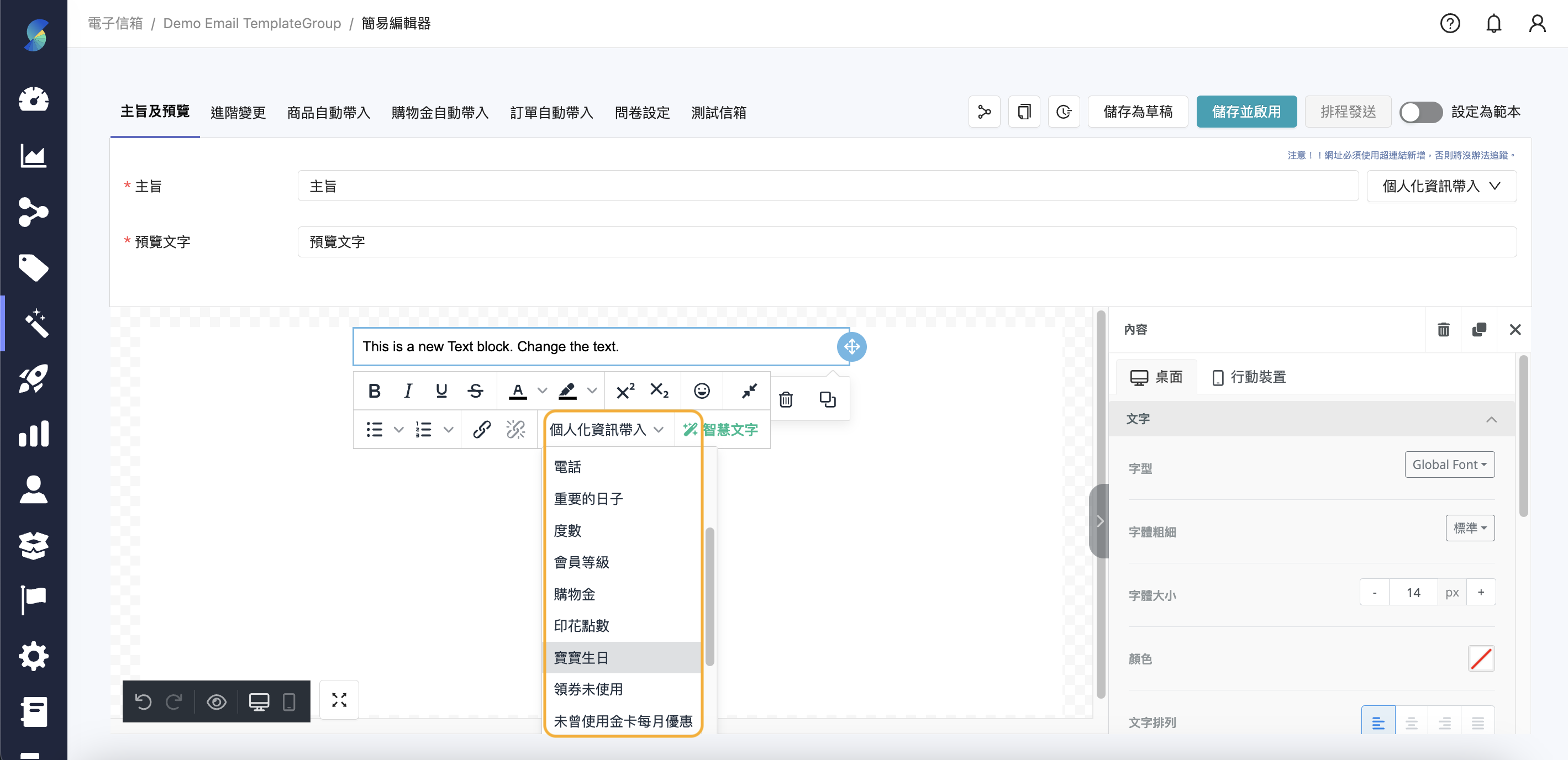The height and width of the screenshot is (760, 1568).
Task: Remove the link with the unlink icon
Action: click(x=515, y=429)
